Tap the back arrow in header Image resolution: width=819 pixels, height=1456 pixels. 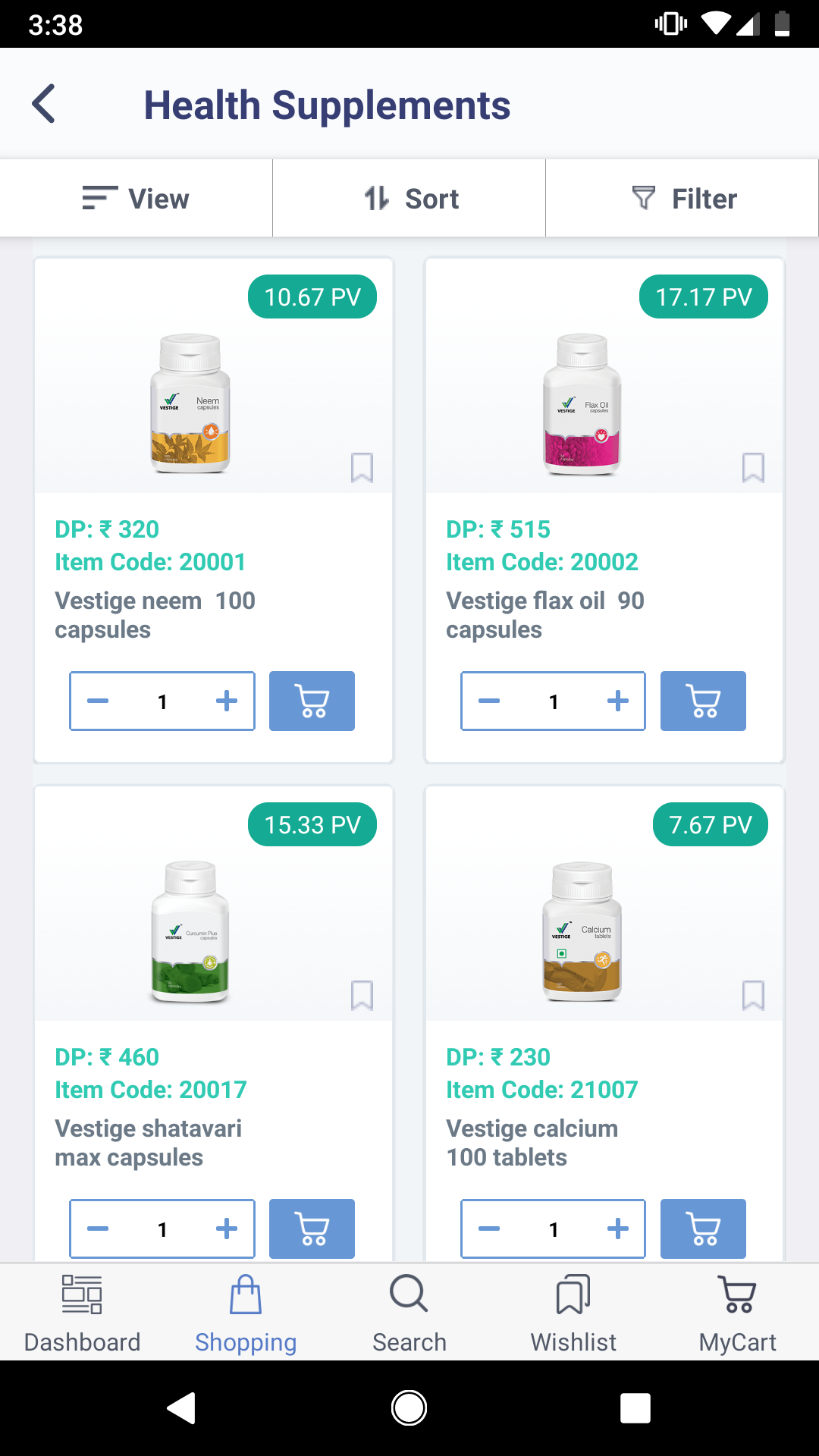point(44,104)
